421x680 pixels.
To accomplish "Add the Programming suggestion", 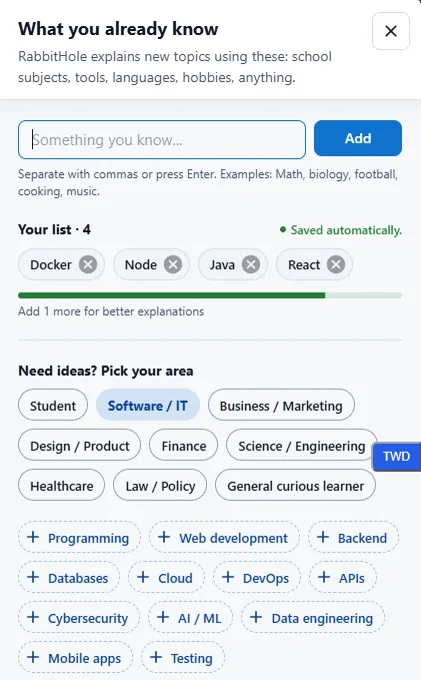I will tap(79, 538).
